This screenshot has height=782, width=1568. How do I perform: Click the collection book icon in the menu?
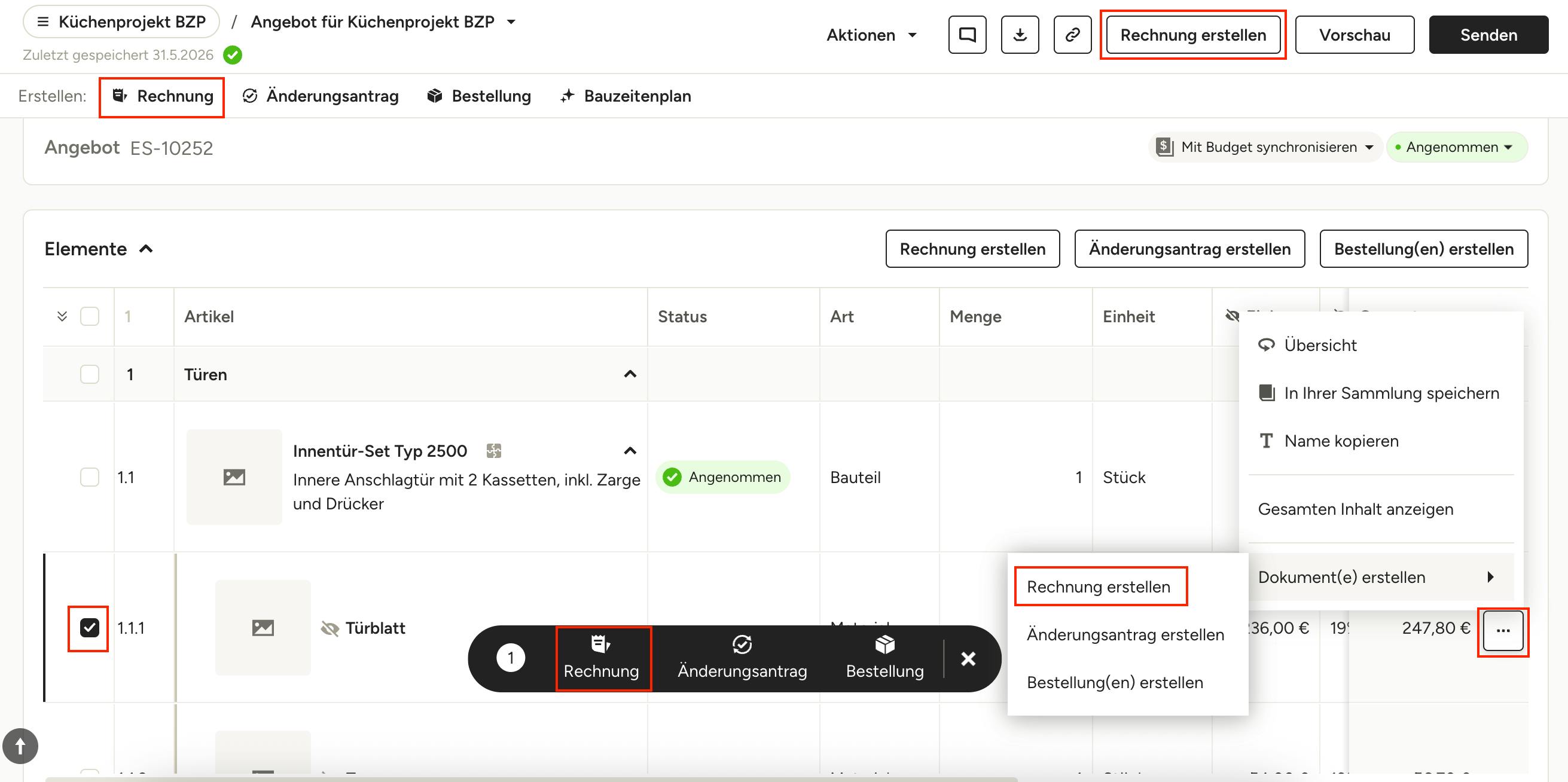pyautogui.click(x=1267, y=393)
